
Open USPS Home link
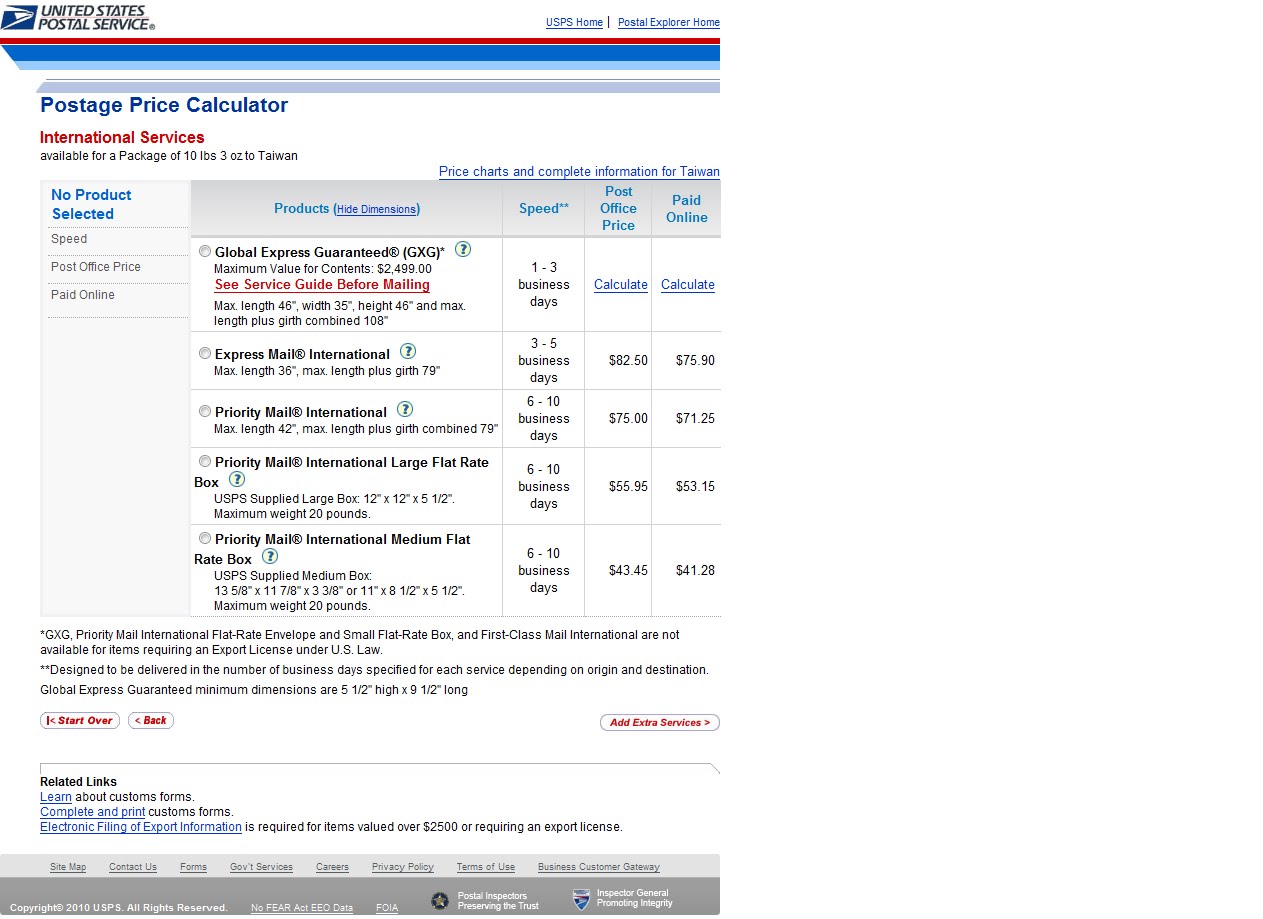pyautogui.click(x=574, y=22)
